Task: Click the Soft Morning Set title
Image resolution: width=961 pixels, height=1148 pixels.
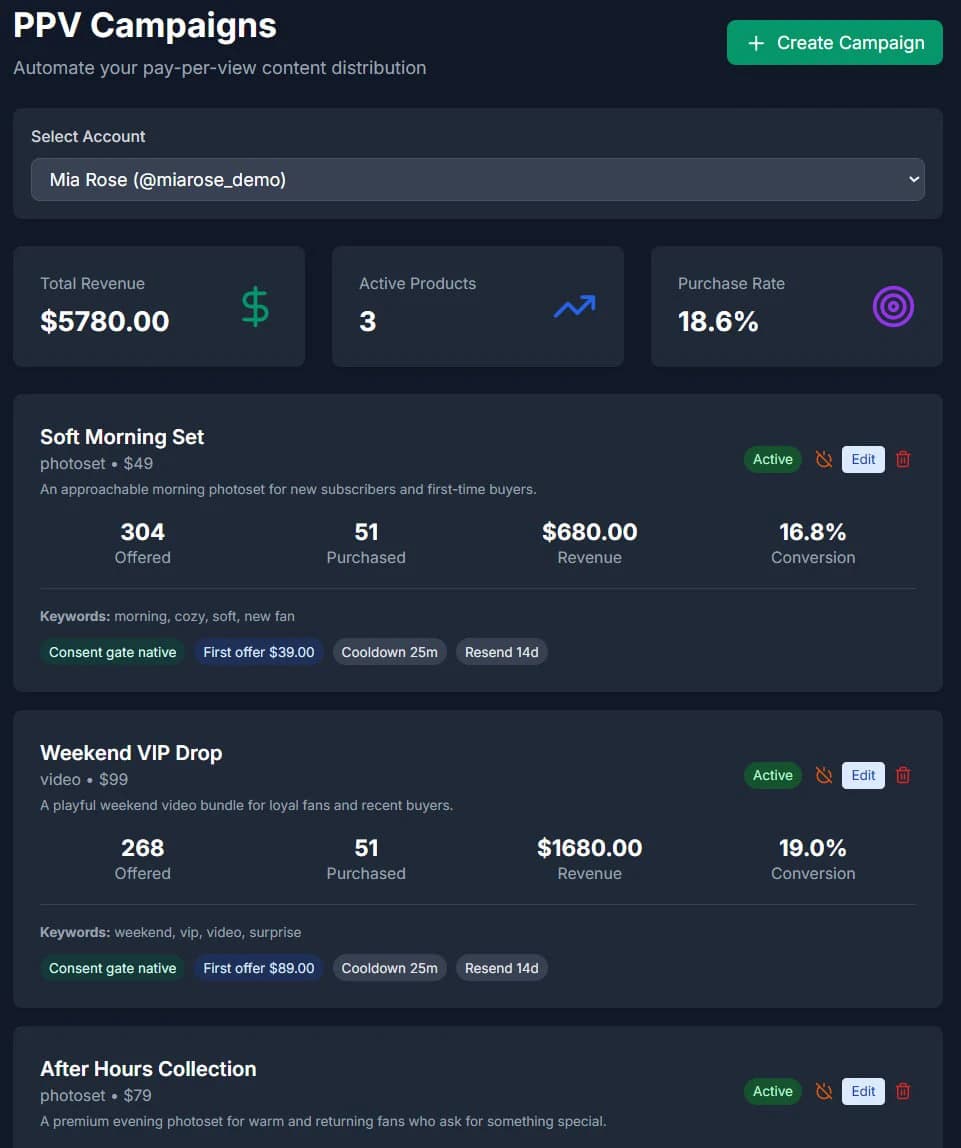Action: pos(122,437)
